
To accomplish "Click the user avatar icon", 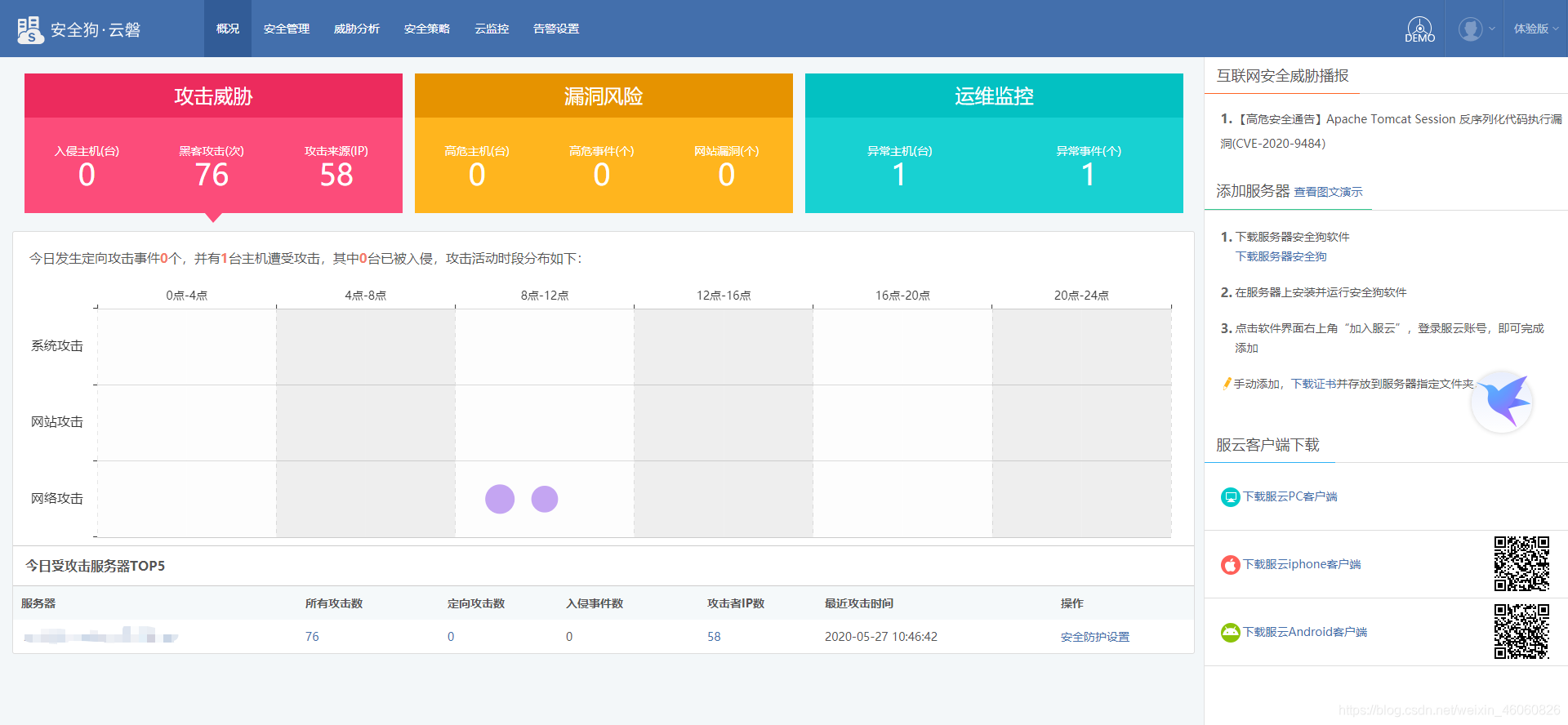I will pos(1471,29).
